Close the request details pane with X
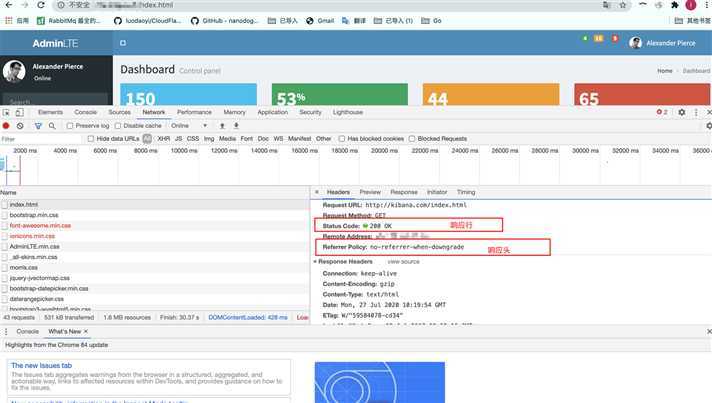Viewport: 712px width, 403px height. click(x=316, y=192)
